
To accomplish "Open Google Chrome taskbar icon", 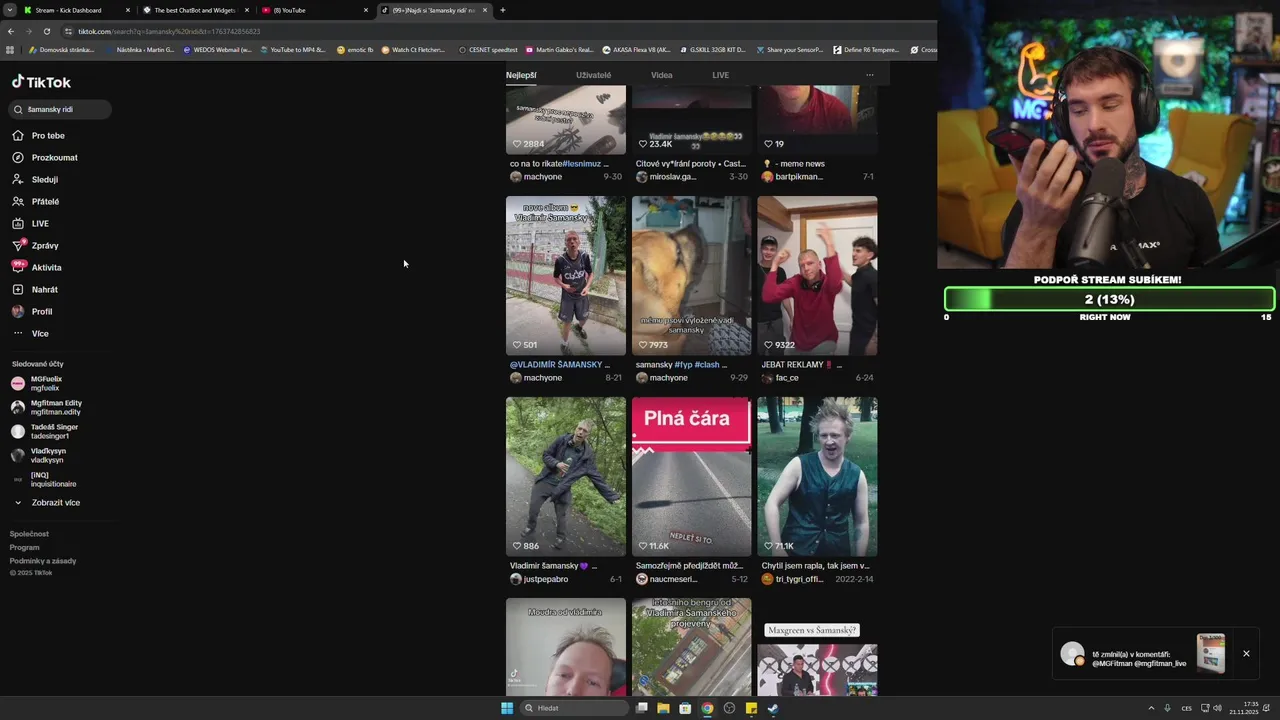I will tap(707, 708).
